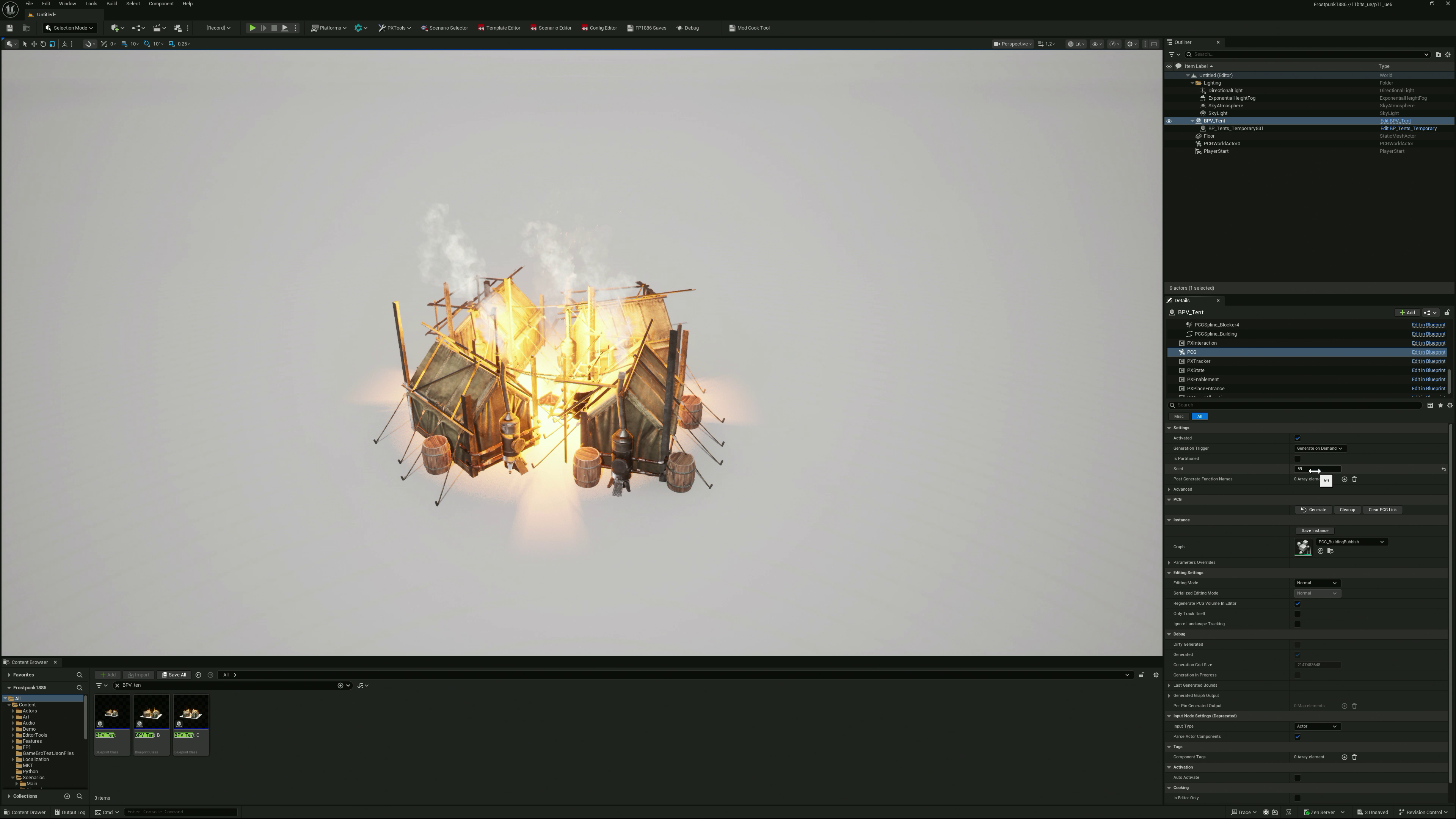Viewport: 1456px width, 819px height.
Task: Open the Perspective viewport dropdown
Action: [x=1013, y=44]
